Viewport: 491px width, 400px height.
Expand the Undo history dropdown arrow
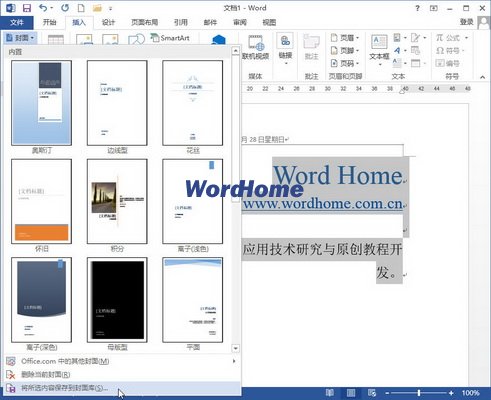(51, 8)
